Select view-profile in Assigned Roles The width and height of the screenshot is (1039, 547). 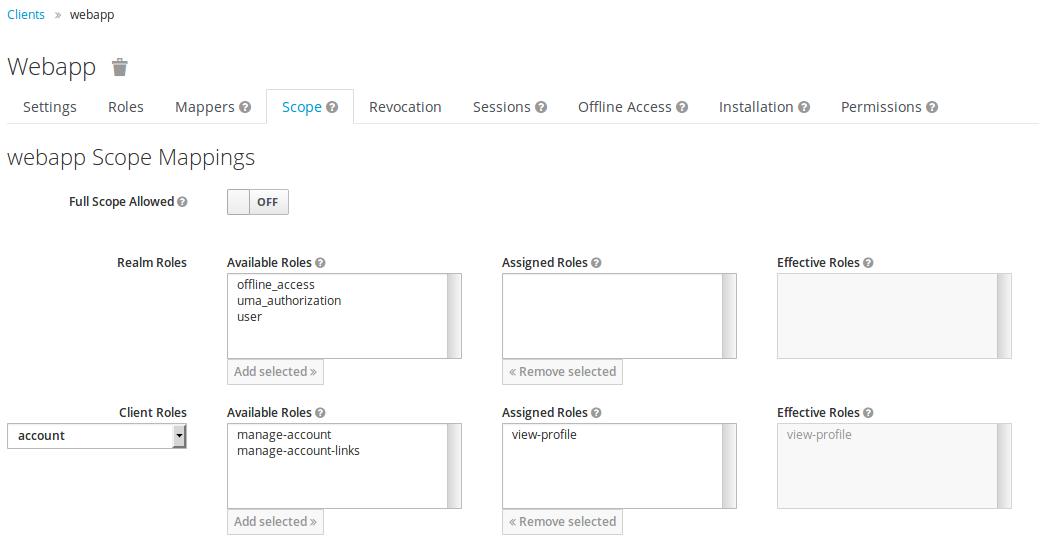point(544,434)
